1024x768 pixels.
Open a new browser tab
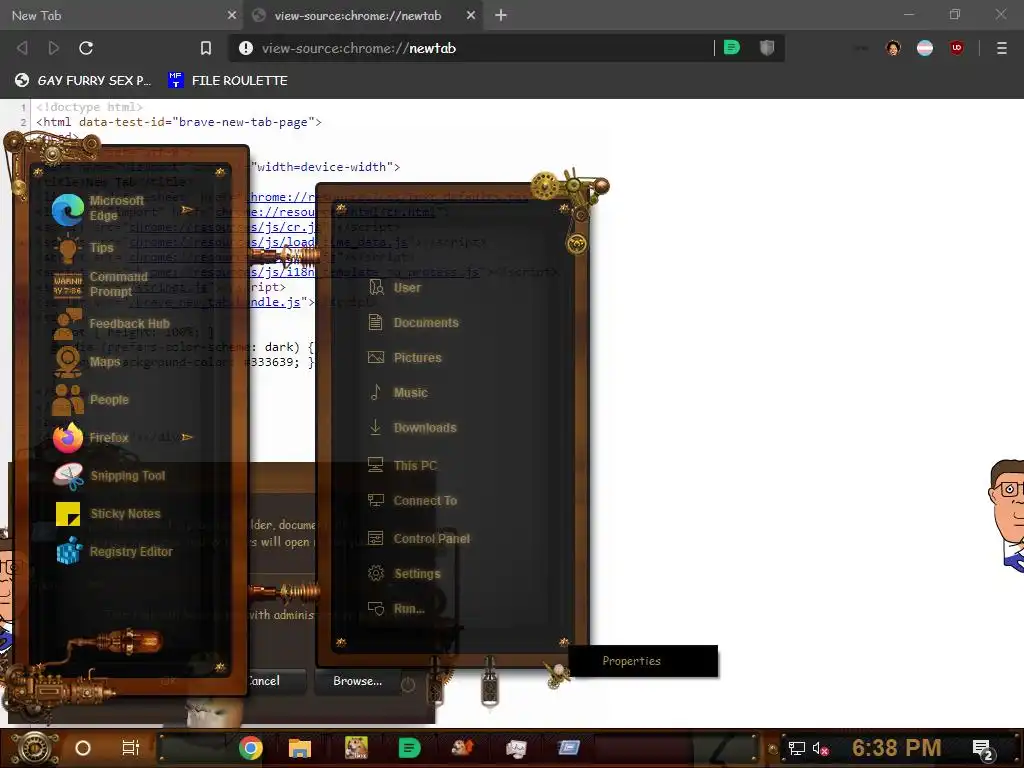[x=501, y=15]
